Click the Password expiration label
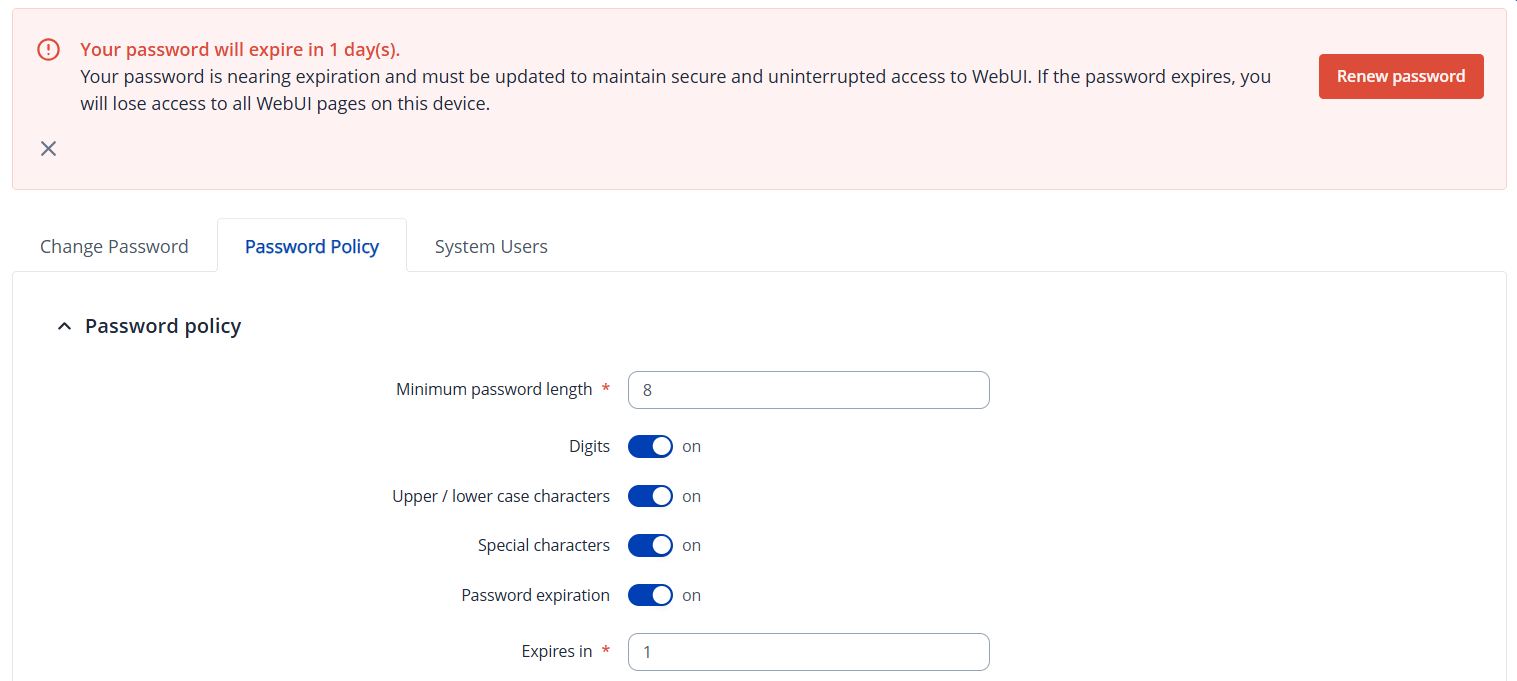This screenshot has width=1517, height=681. click(535, 596)
